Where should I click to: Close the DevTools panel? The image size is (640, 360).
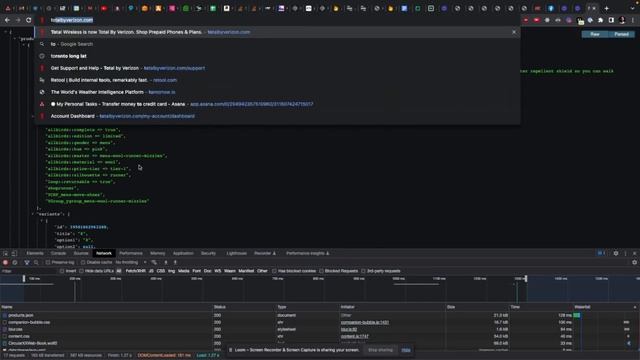(634, 253)
